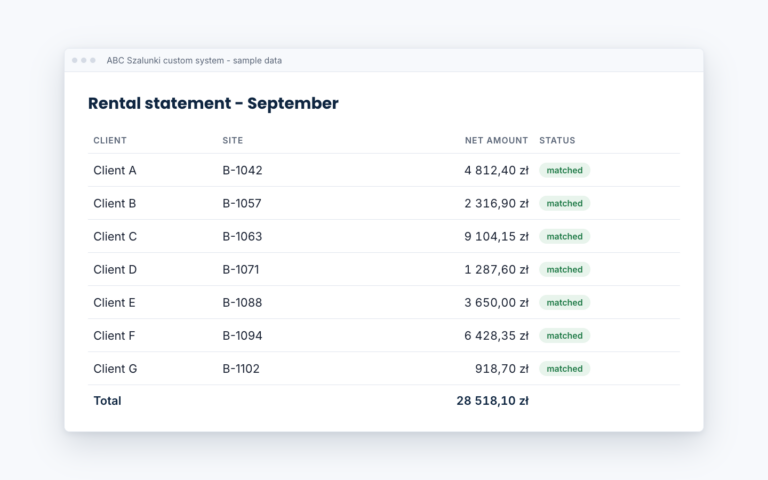The height and width of the screenshot is (480, 768).
Task: Click the amount 1 287,60 zł
Action: tap(497, 269)
